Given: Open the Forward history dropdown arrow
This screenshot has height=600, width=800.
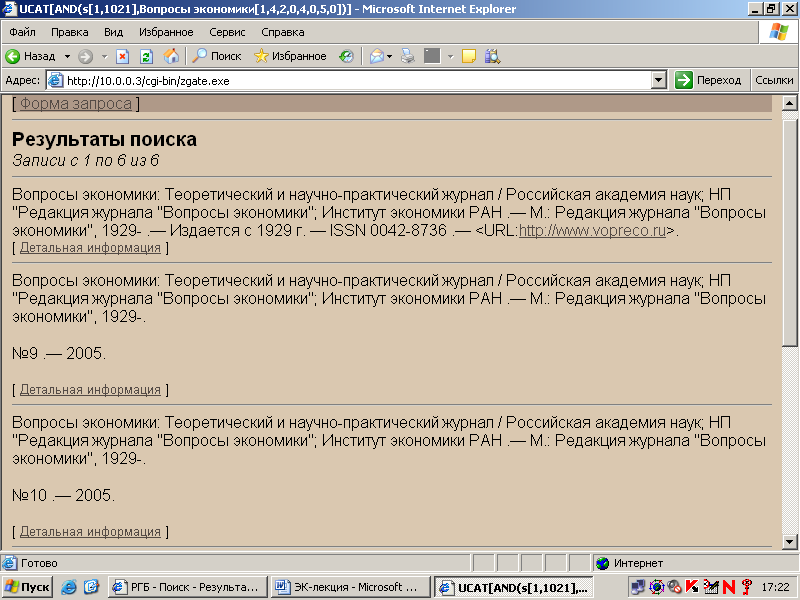Looking at the screenshot, I should [x=105, y=56].
